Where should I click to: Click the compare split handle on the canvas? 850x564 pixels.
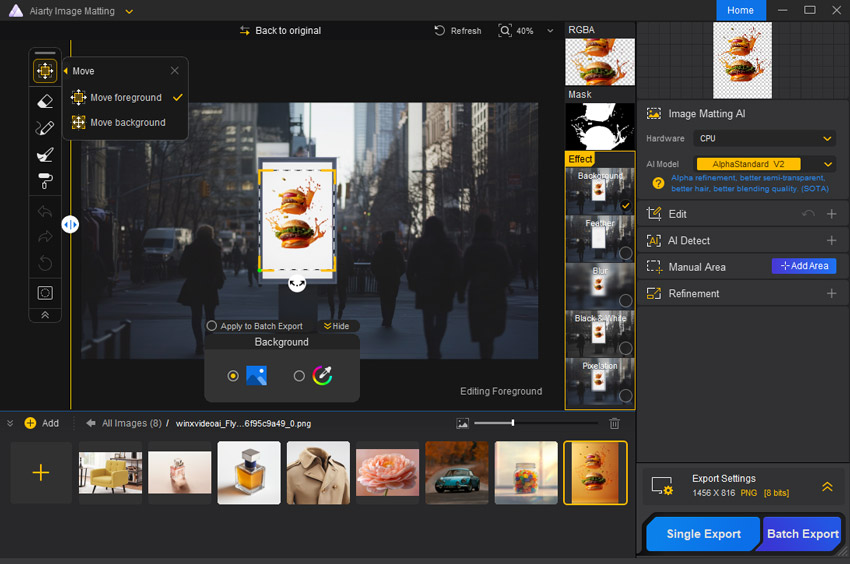70,225
